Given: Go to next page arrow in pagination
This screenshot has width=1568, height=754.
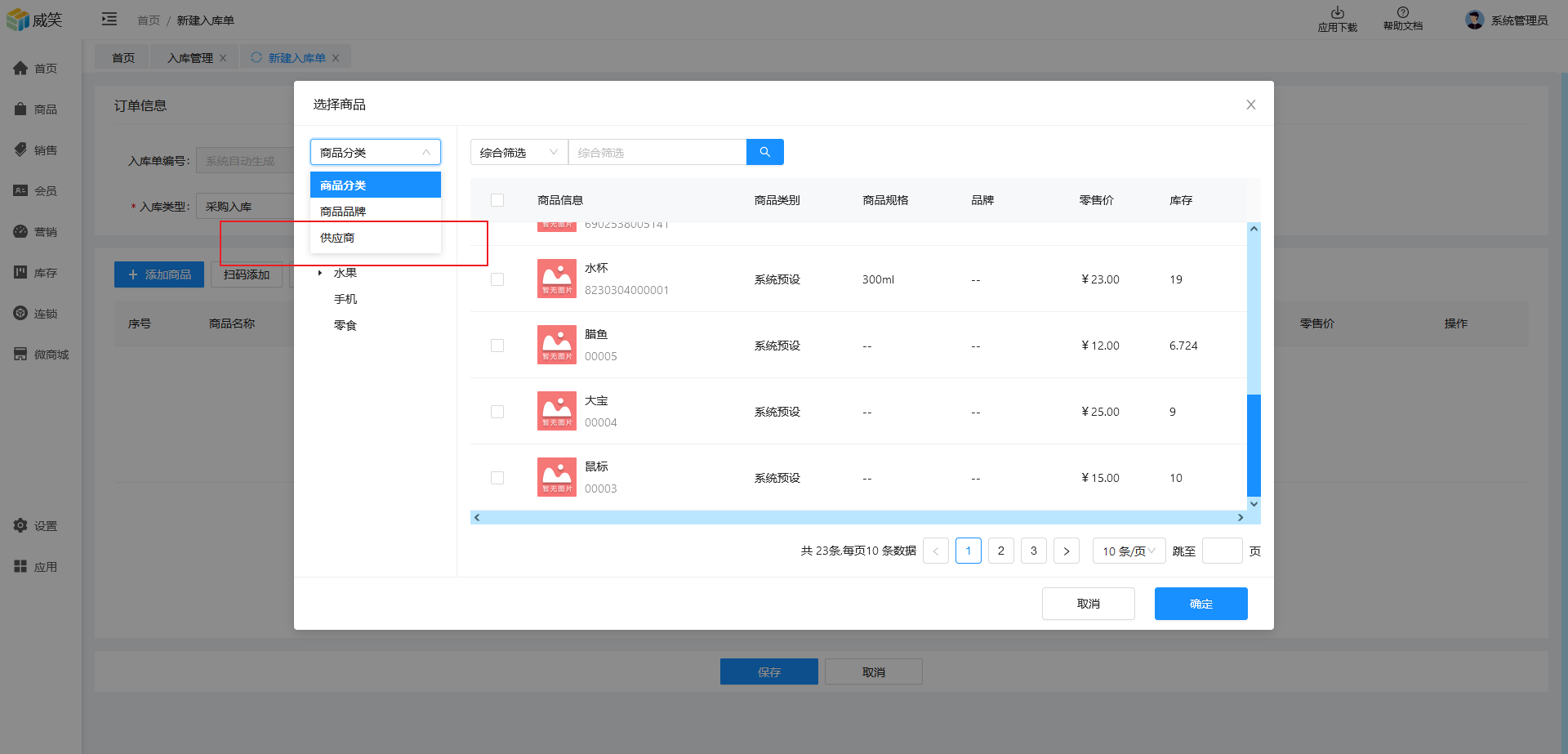Looking at the screenshot, I should [1066, 551].
